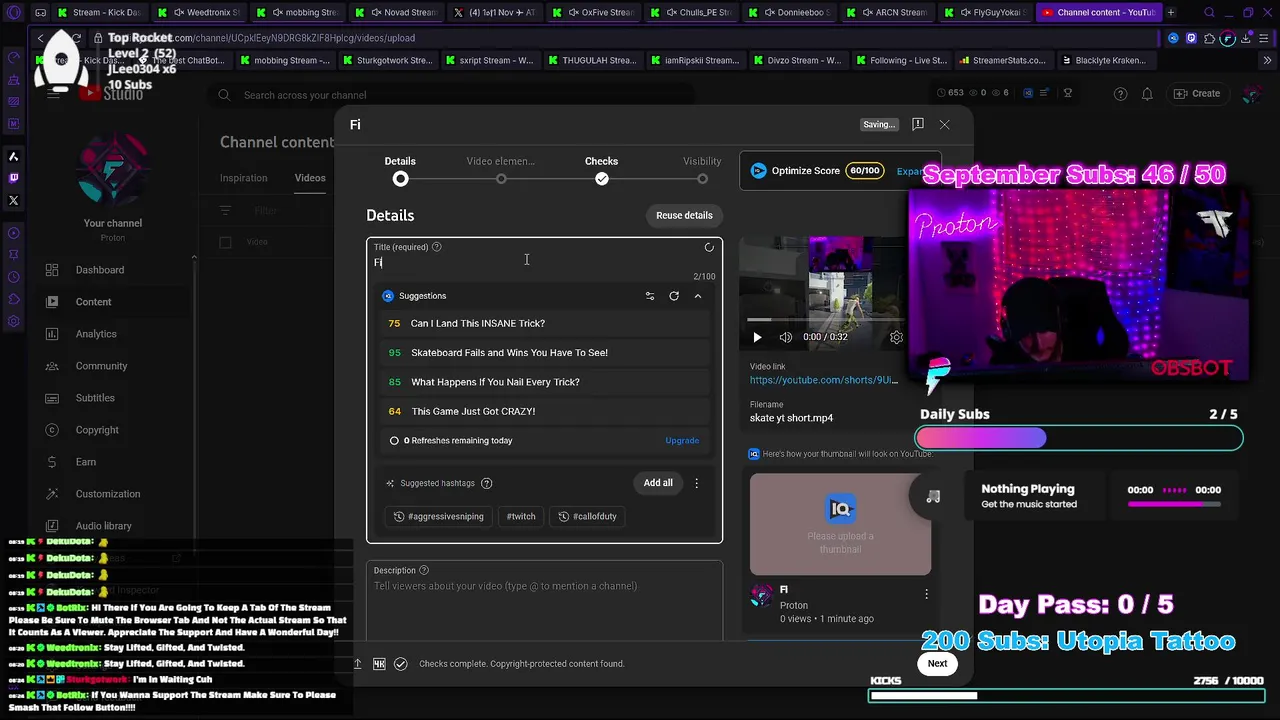
Task: Close the upload dialog
Action: pos(944,124)
